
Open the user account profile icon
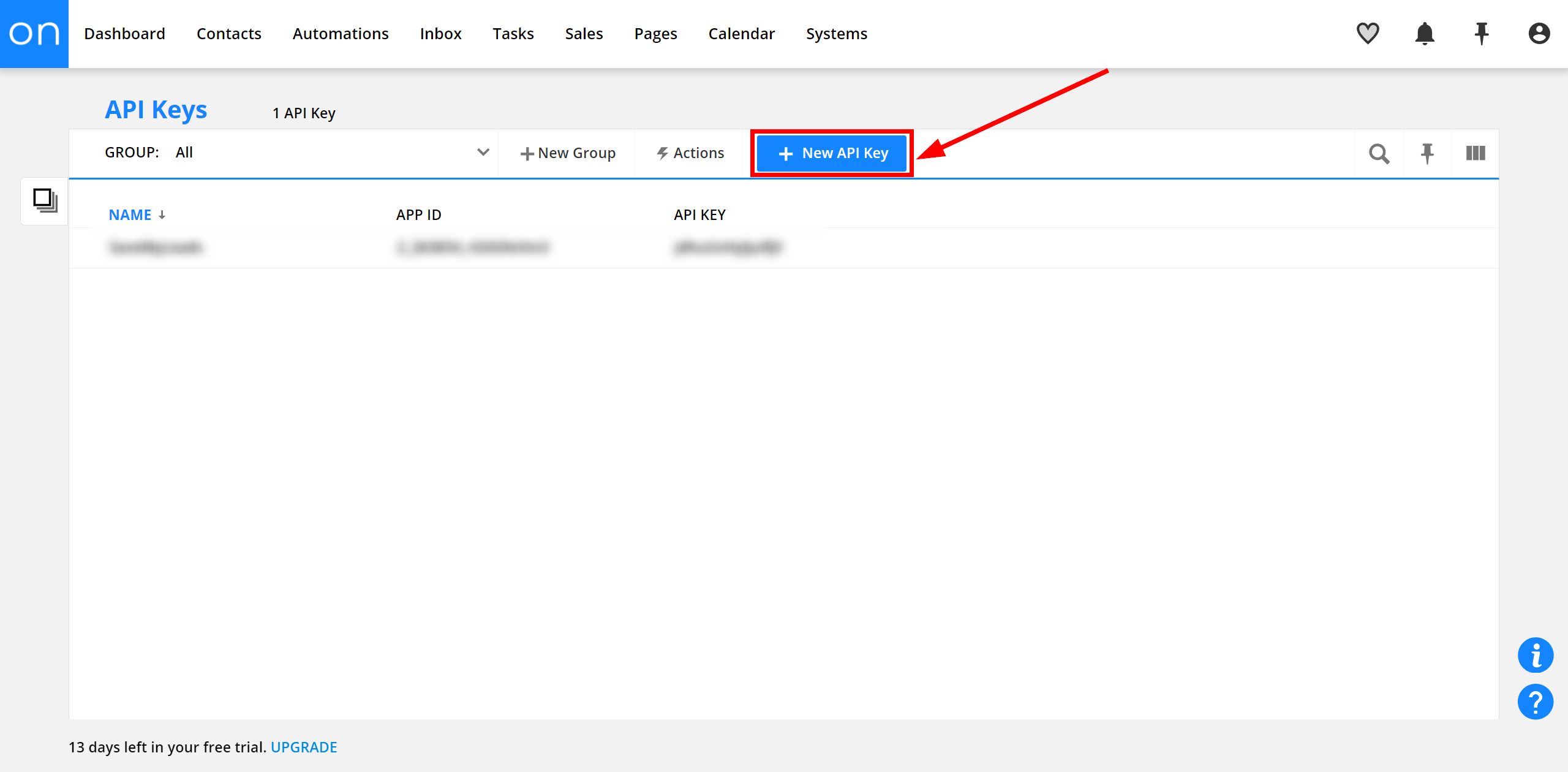[1539, 33]
